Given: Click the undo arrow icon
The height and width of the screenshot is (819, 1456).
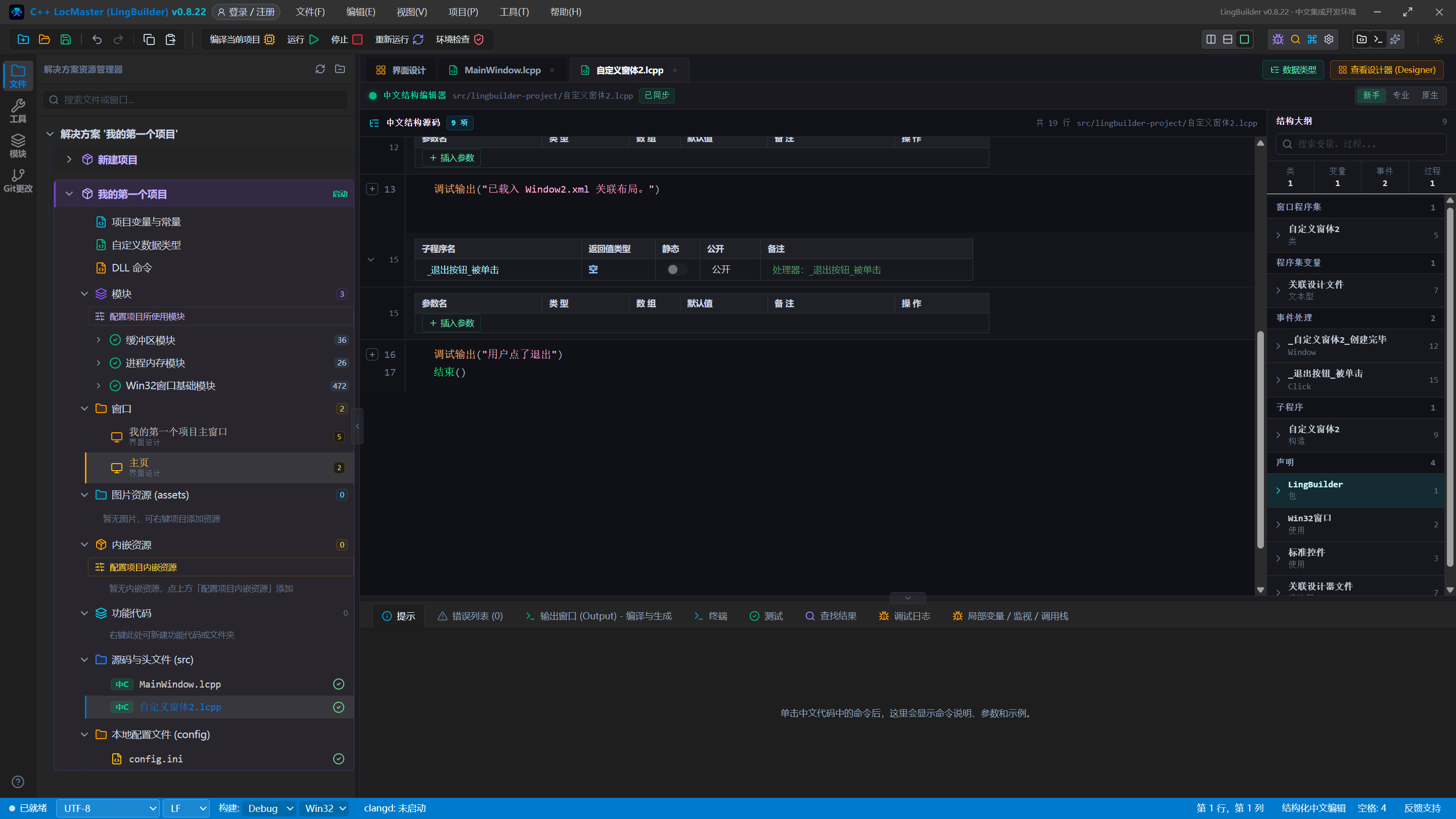Looking at the screenshot, I should (97, 39).
